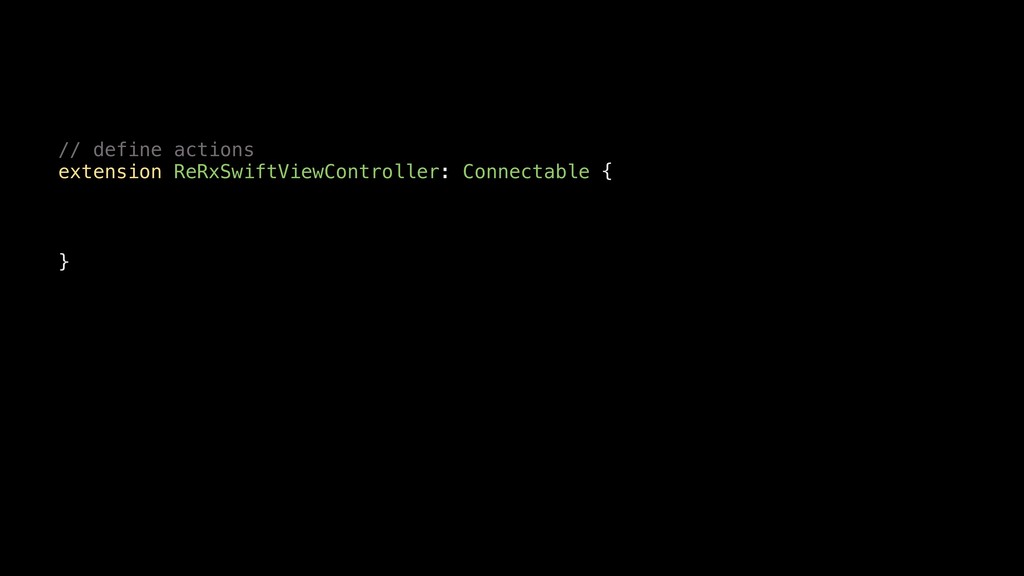Viewport: 1024px width, 576px height.
Task: Click the capital "C" starting Connectable
Action: click(x=468, y=172)
